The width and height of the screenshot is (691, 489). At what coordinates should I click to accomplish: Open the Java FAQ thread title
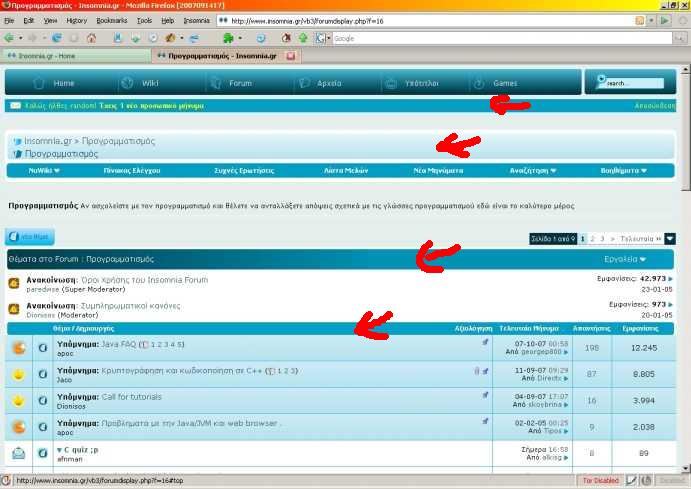click(119, 345)
